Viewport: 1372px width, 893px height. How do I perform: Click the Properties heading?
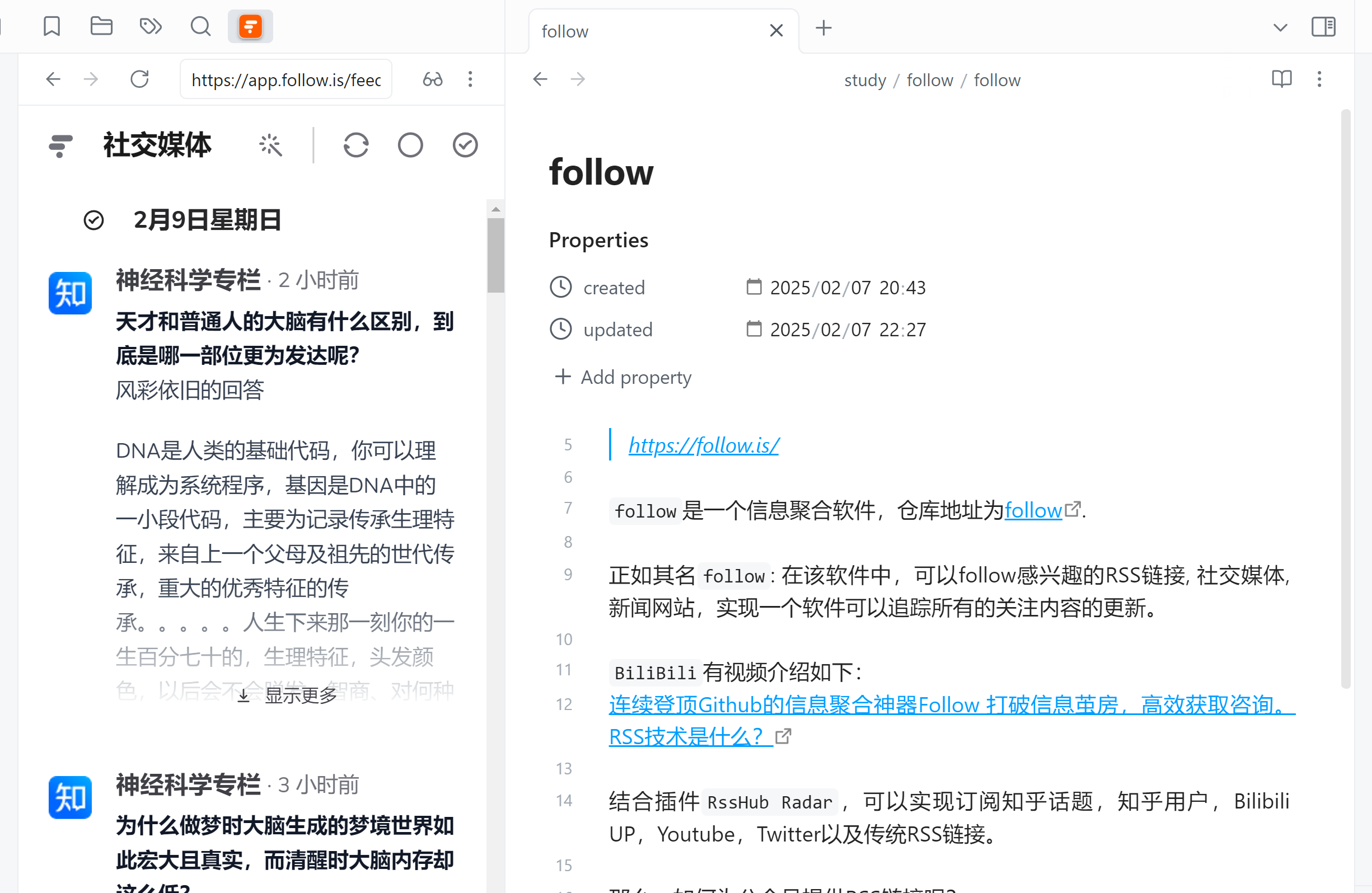point(598,239)
